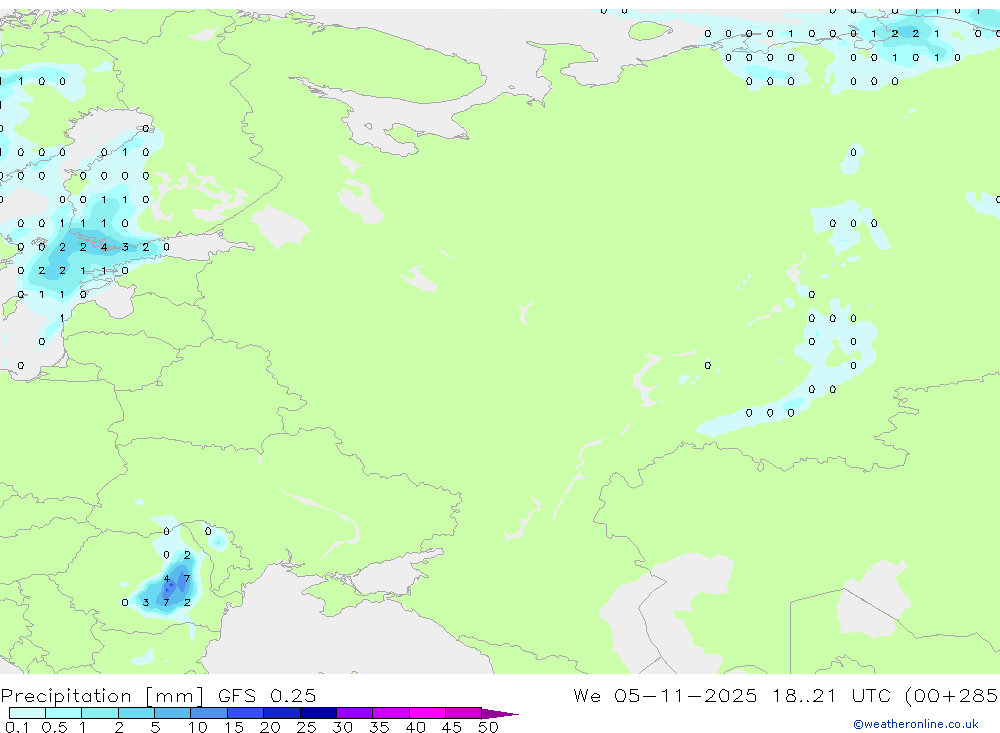Select the 30–35 mm purple swatch
Screen dimensions: 1000x733
point(355,713)
